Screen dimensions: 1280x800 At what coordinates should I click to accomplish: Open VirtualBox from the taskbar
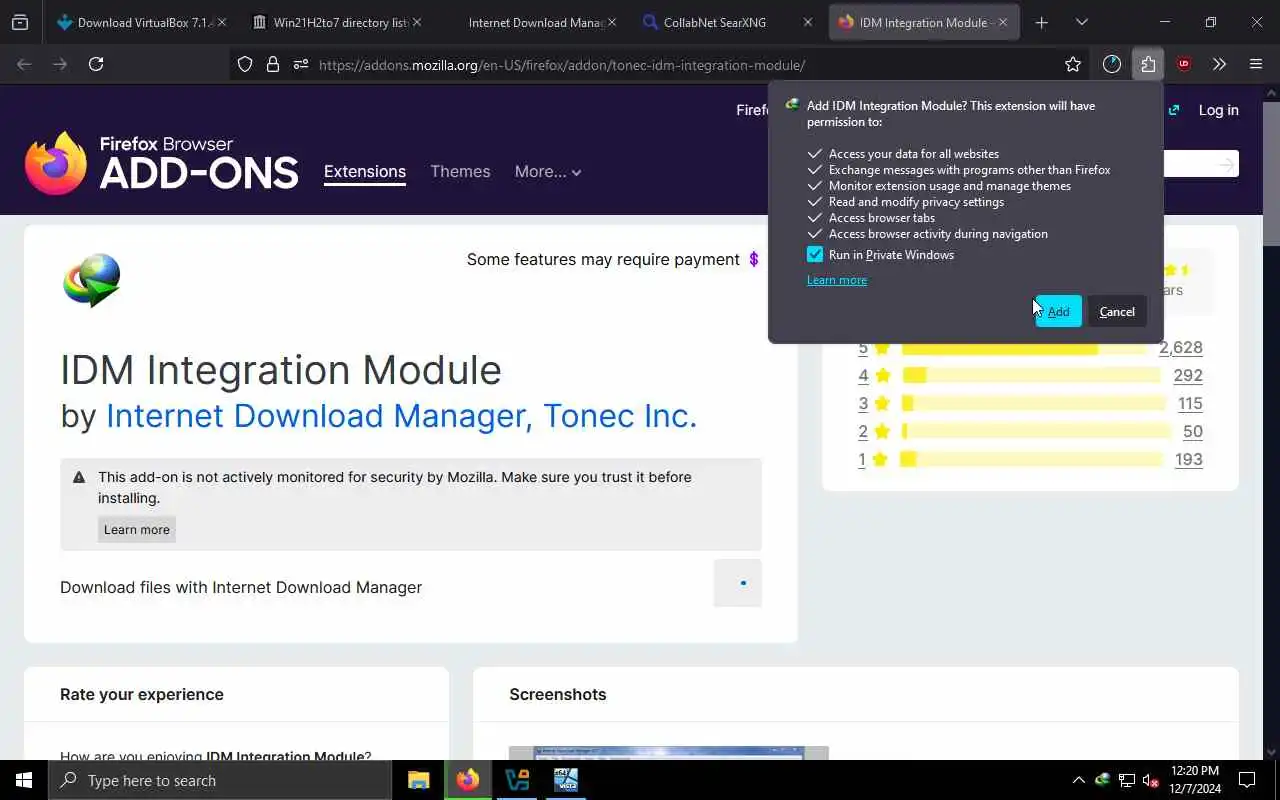[x=517, y=780]
